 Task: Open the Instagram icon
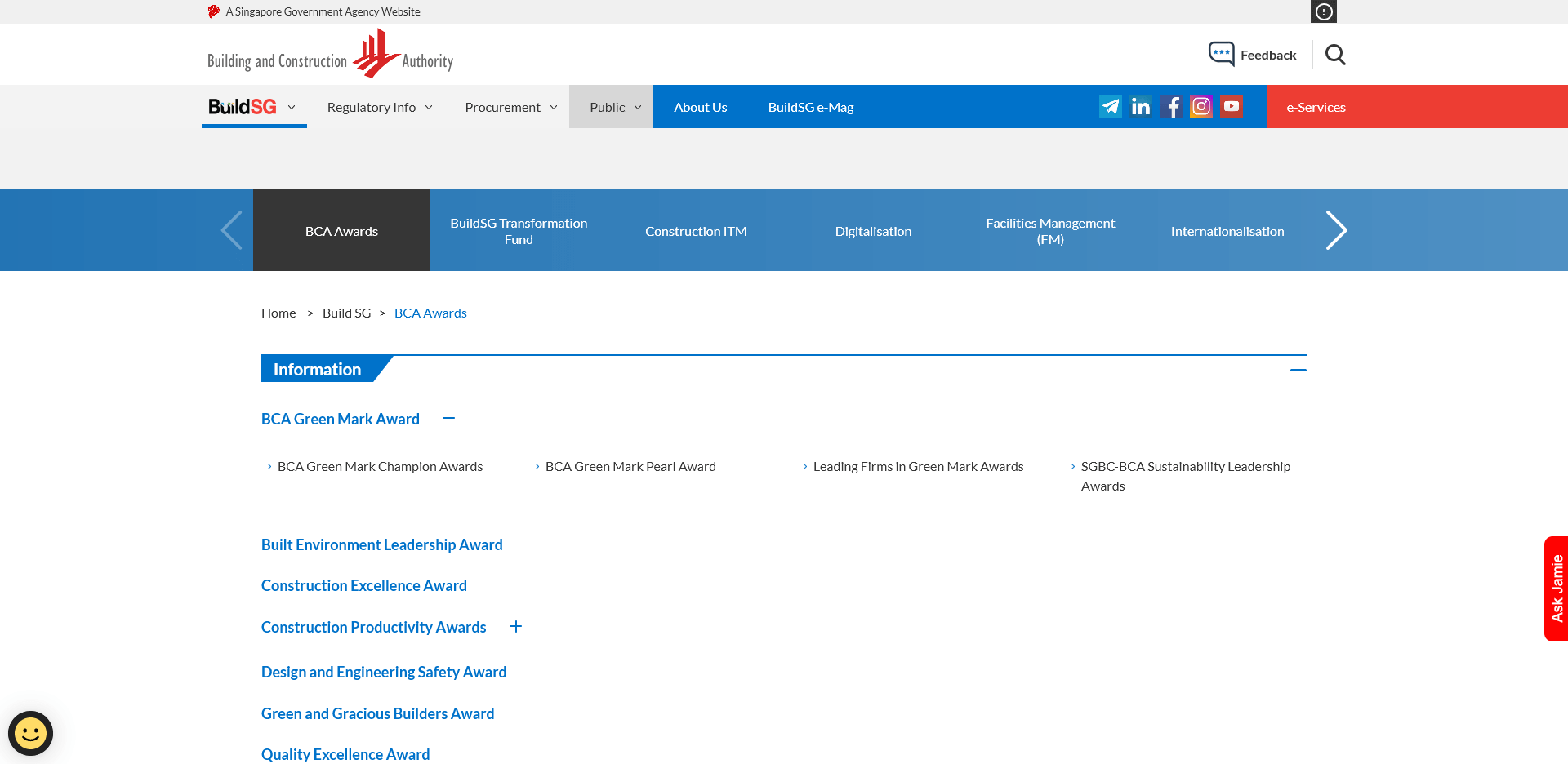[x=1201, y=106]
